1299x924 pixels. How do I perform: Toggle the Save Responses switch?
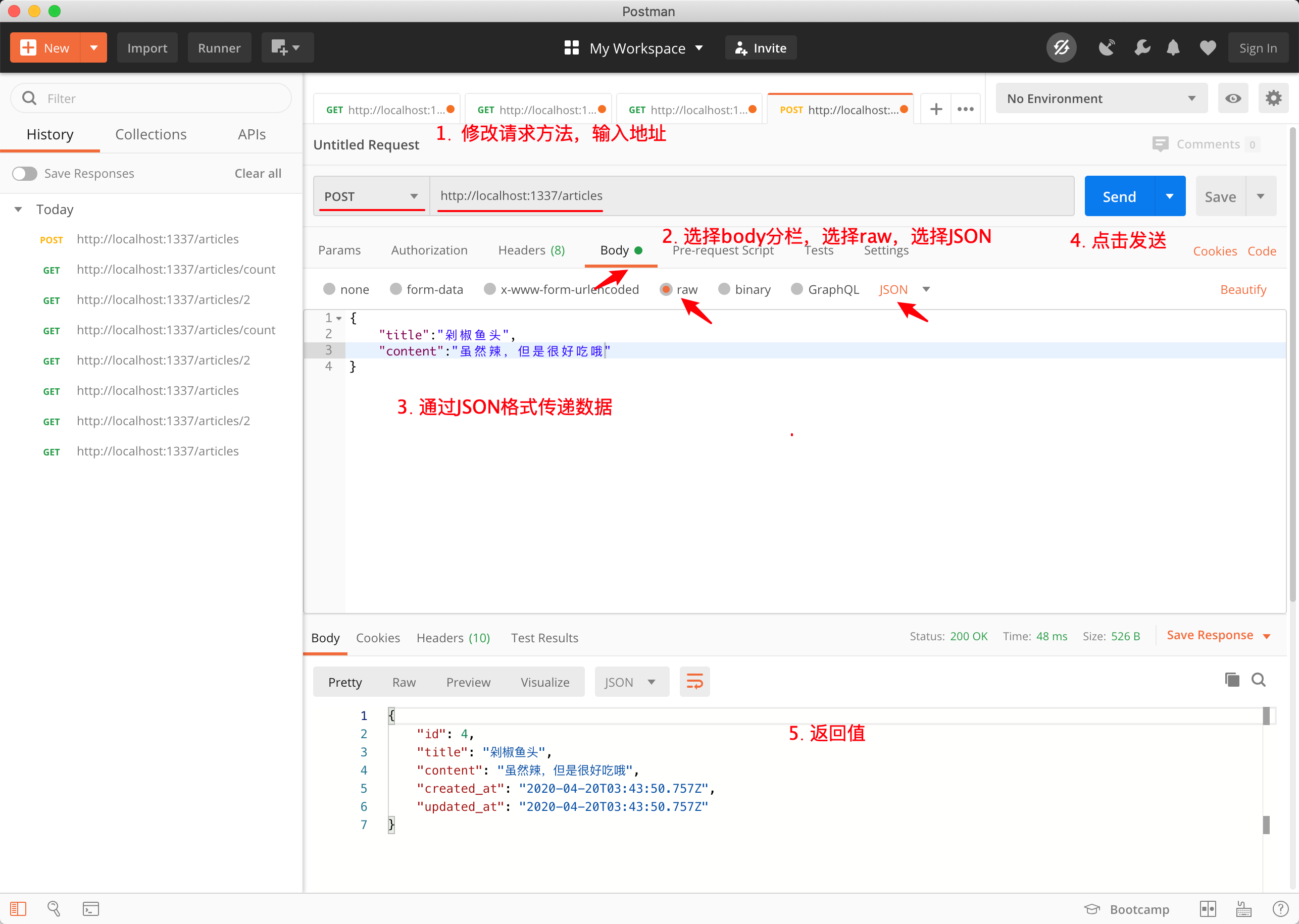(25, 174)
